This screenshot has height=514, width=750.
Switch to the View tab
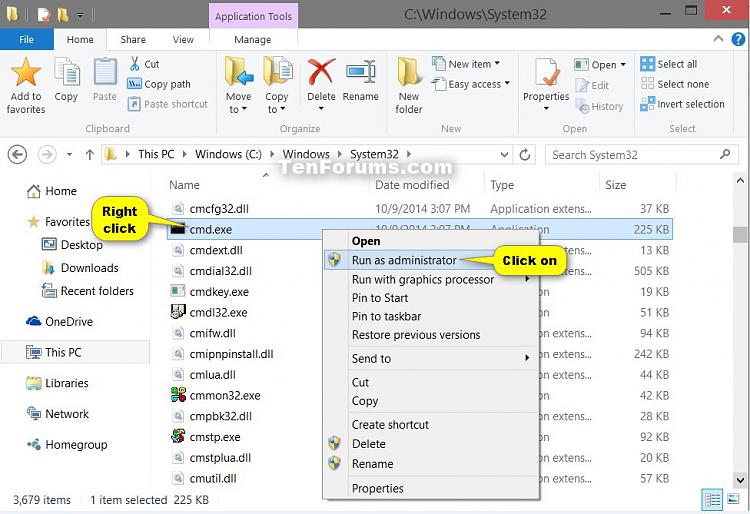[x=183, y=40]
